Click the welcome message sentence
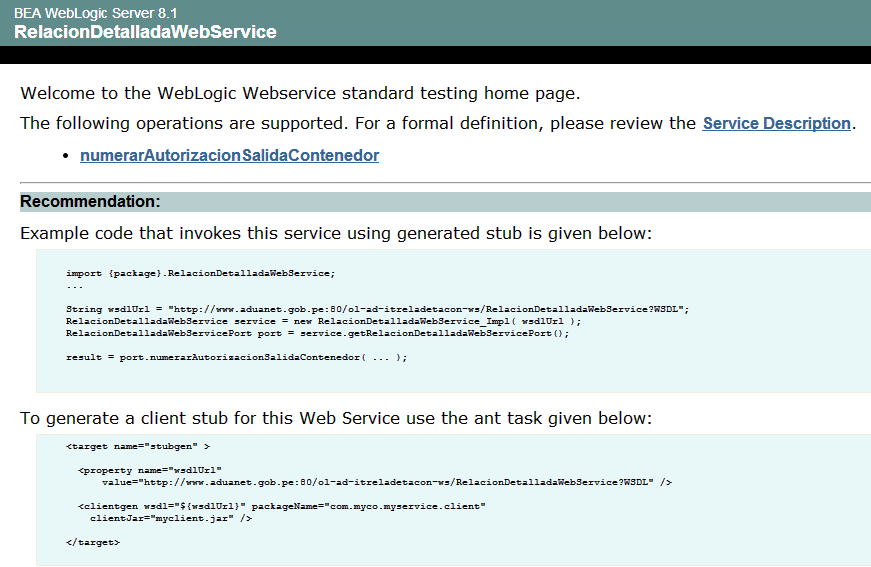Viewport: 871px width, 567px height. pyautogui.click(x=300, y=93)
